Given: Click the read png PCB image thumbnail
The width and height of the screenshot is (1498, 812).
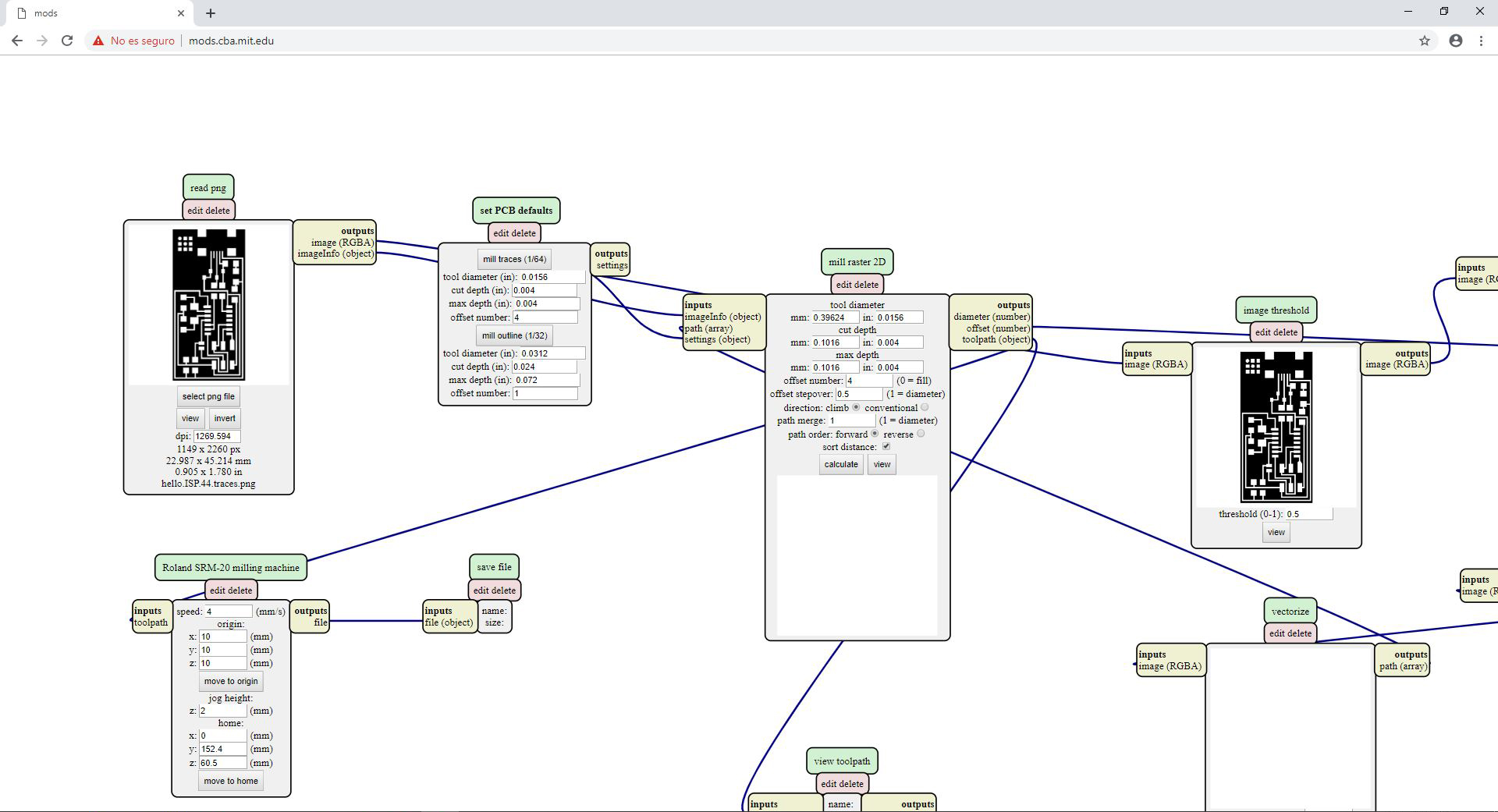Looking at the screenshot, I should pyautogui.click(x=208, y=304).
